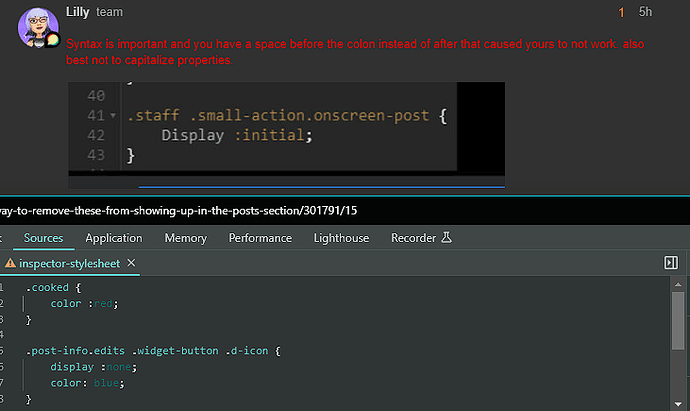Open Lilly's profile avatar

[38, 27]
